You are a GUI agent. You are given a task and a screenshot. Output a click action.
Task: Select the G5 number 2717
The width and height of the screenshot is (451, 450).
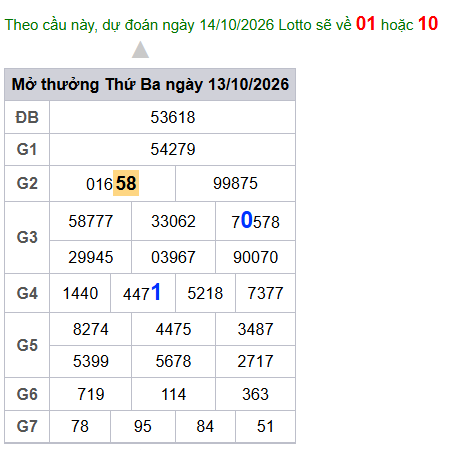pos(255,361)
